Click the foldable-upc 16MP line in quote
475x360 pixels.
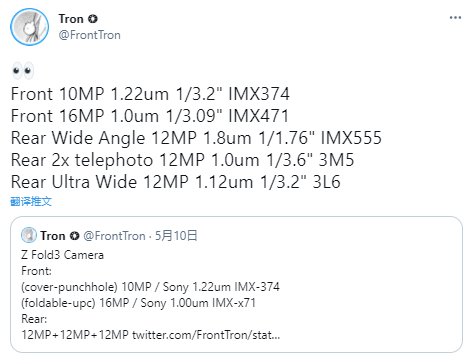138,303
